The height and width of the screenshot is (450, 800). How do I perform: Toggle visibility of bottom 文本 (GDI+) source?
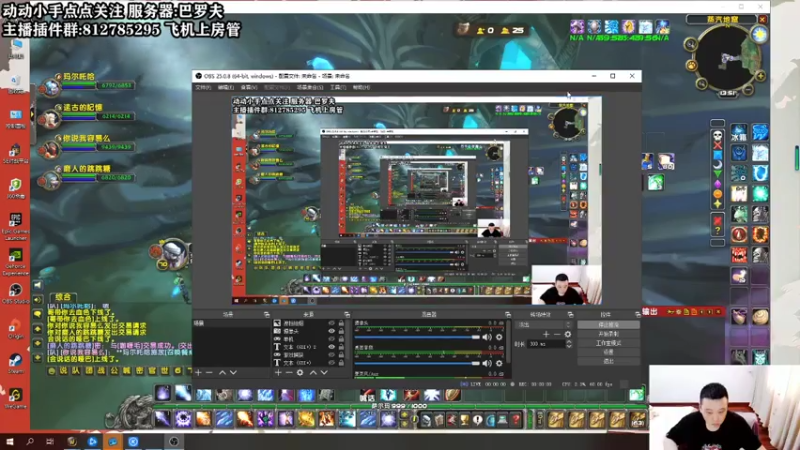coord(332,363)
